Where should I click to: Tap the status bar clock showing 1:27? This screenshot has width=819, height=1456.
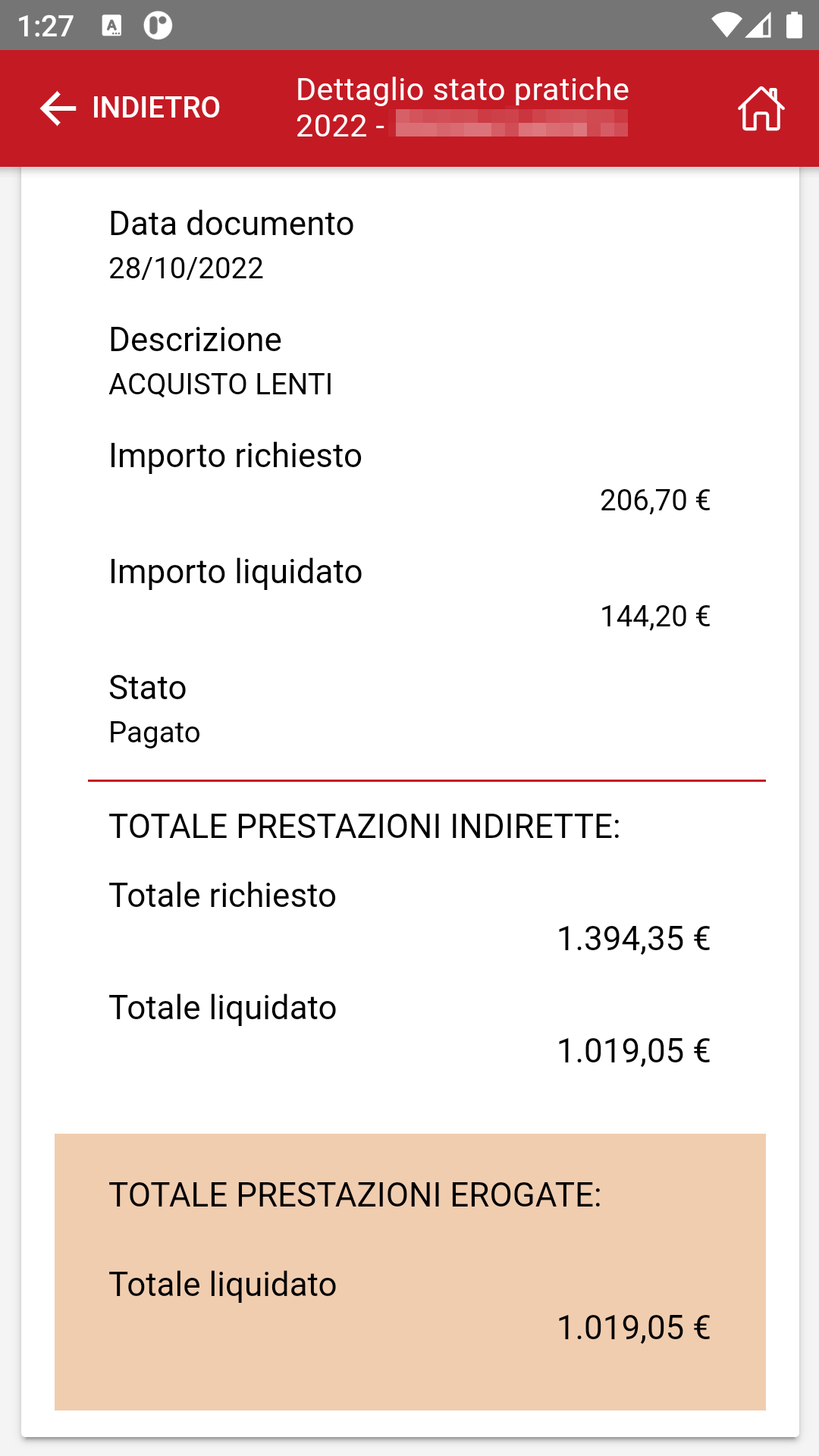pyautogui.click(x=45, y=27)
